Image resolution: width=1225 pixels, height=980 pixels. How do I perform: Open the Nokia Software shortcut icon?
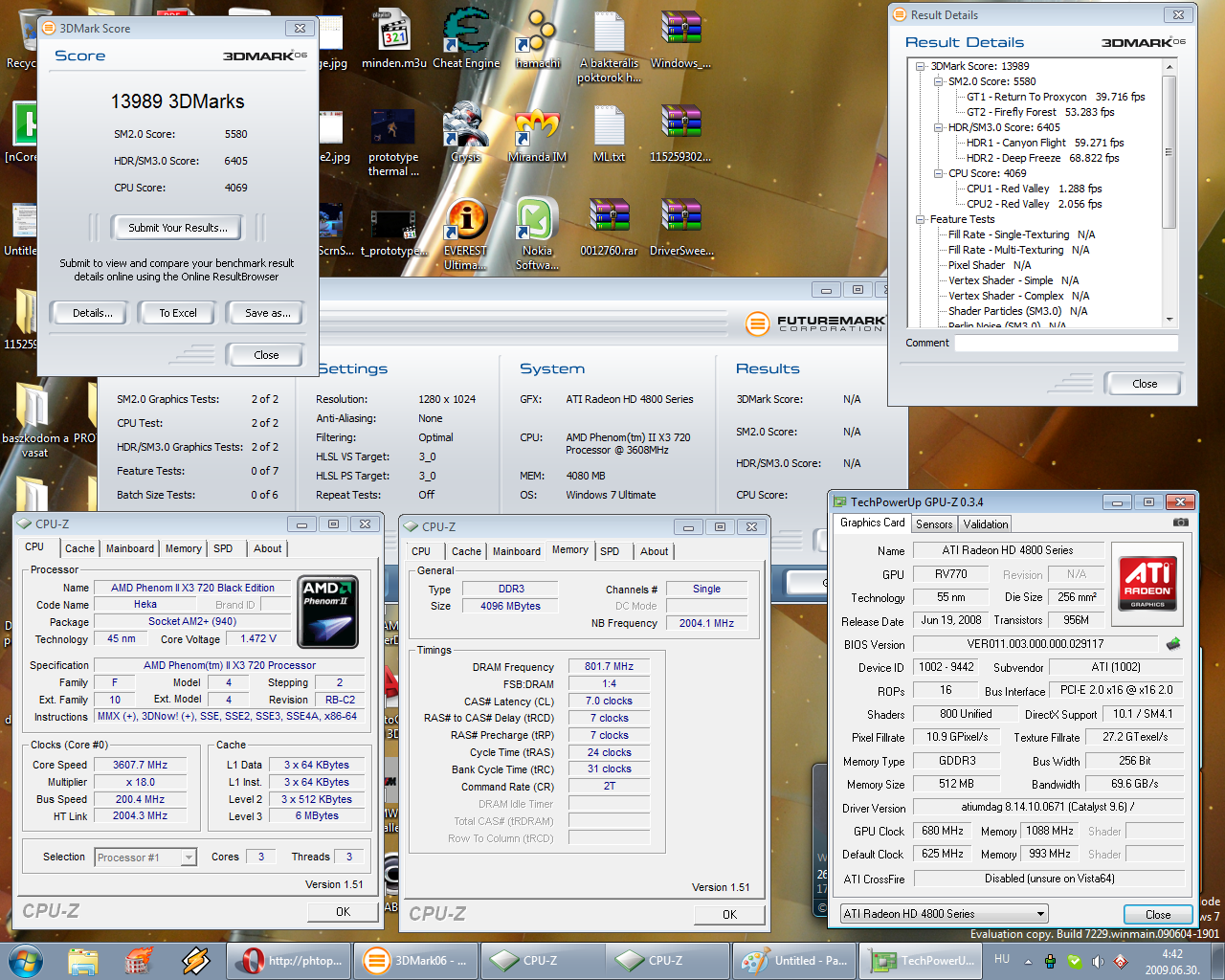point(537,235)
